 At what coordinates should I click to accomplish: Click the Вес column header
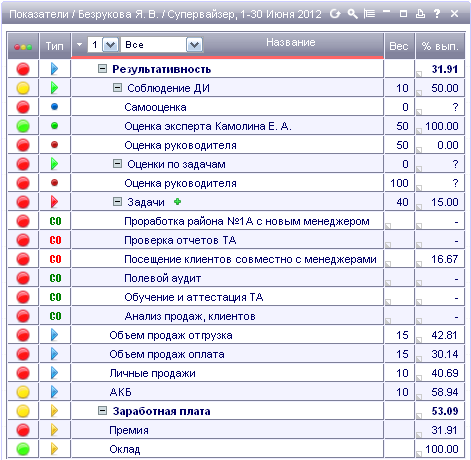(399, 46)
